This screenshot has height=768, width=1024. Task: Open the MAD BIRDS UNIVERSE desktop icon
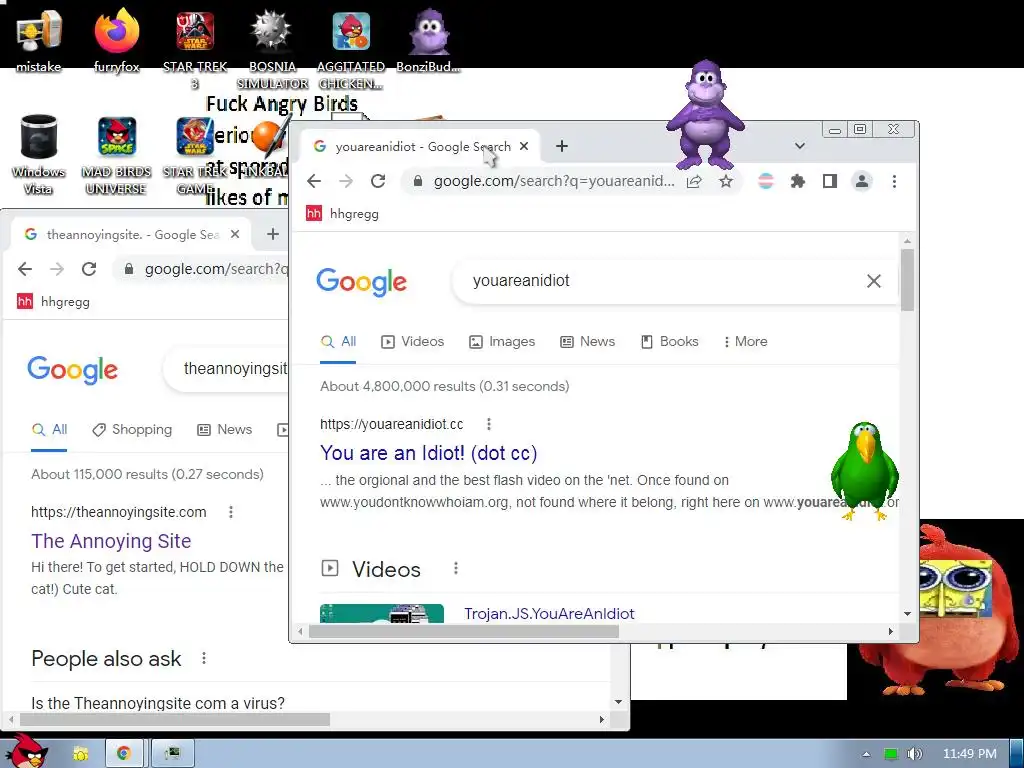coord(116,154)
